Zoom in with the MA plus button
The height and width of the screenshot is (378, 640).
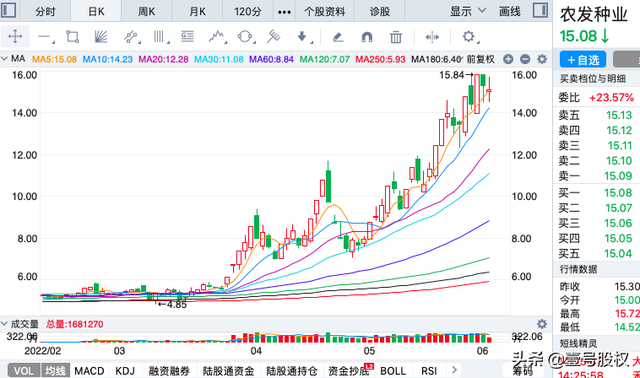(508, 59)
